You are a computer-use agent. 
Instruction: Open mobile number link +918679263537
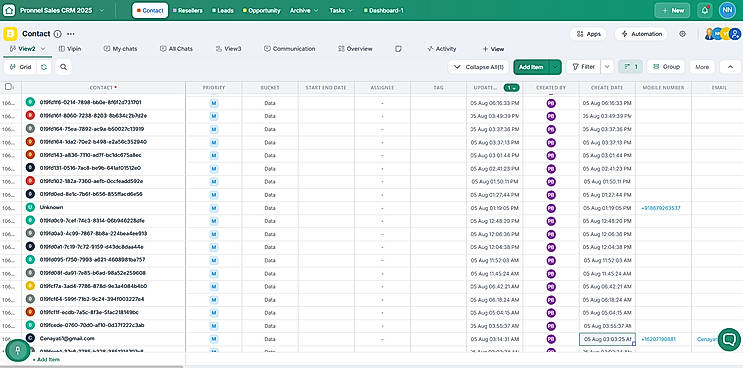pos(661,208)
